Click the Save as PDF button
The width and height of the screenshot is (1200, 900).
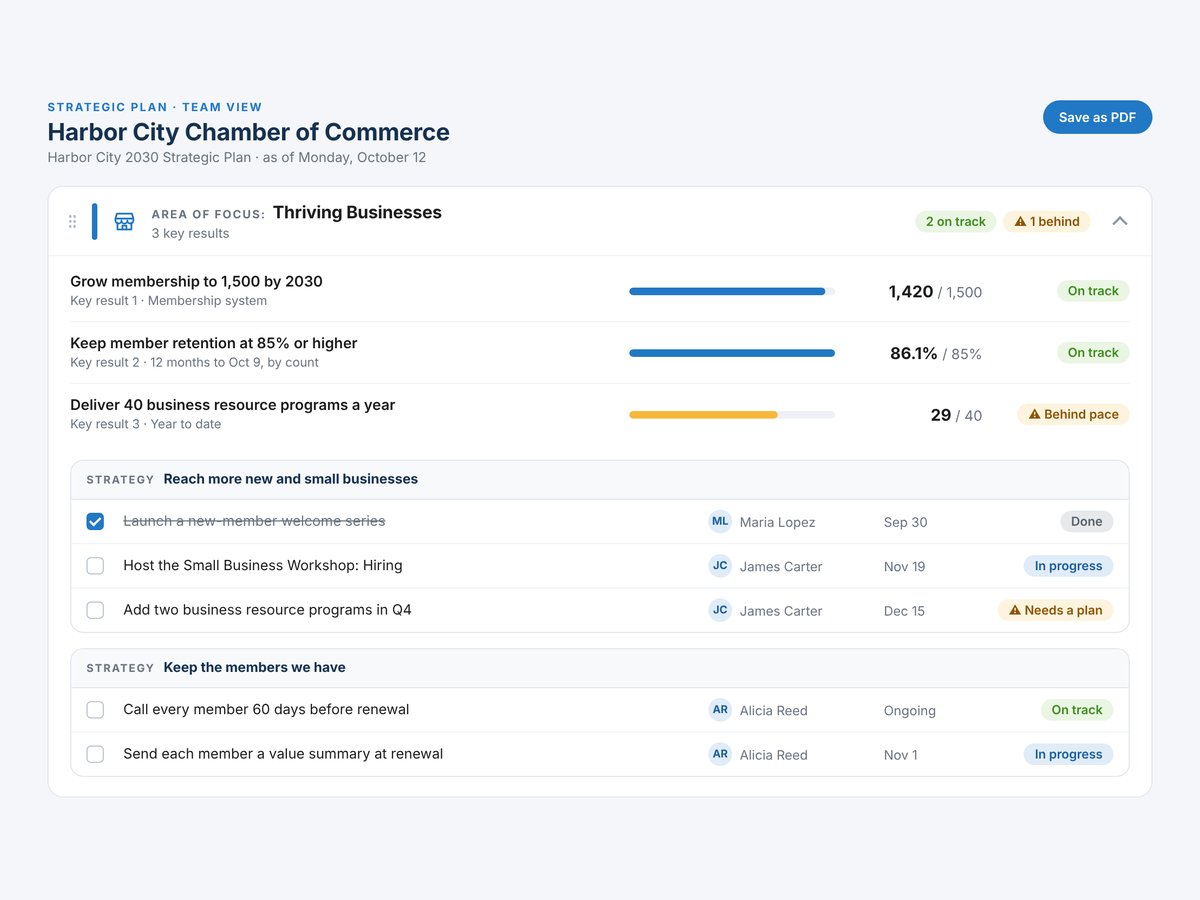1097,117
